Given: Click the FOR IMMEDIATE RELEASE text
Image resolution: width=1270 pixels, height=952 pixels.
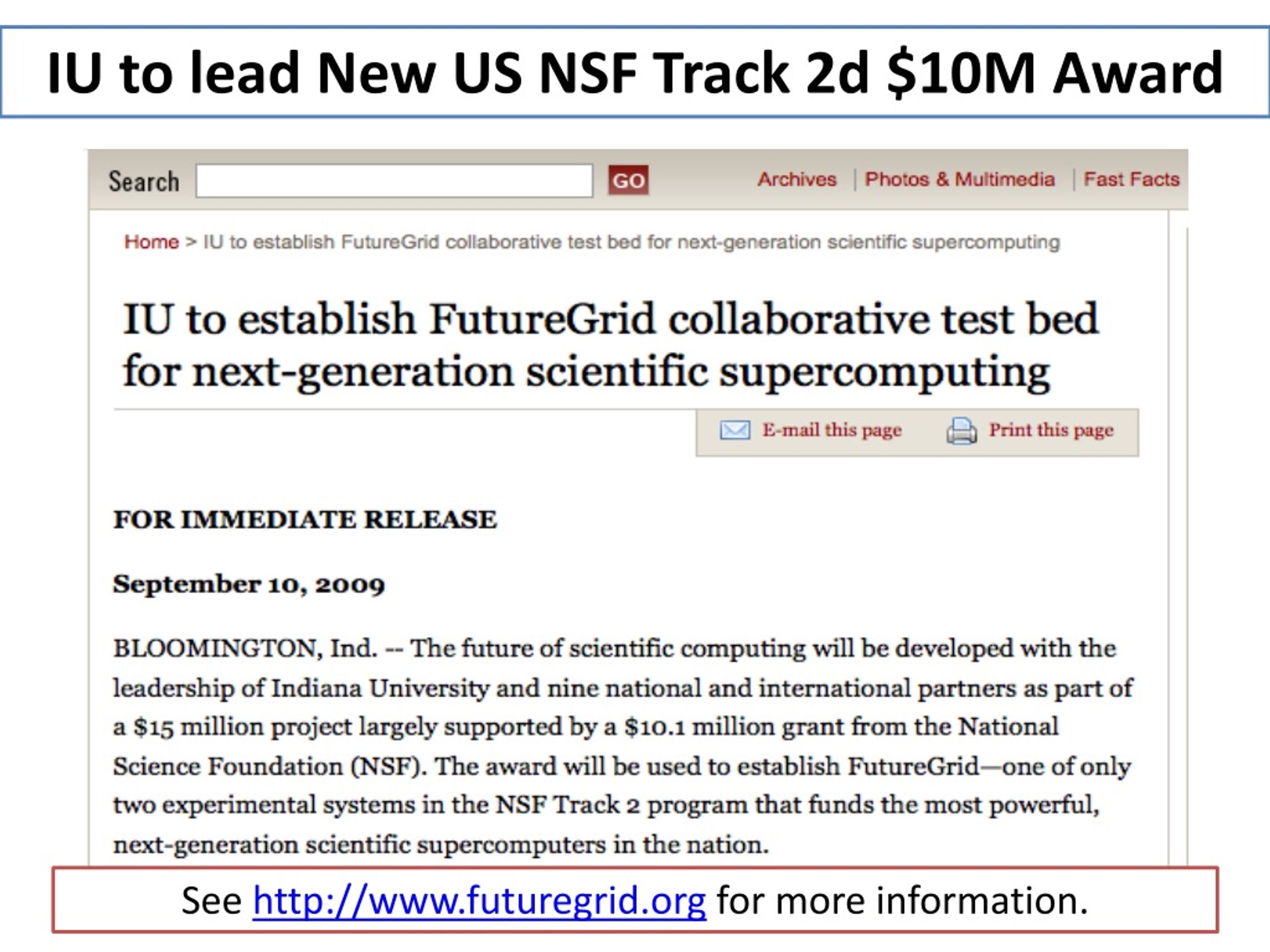Looking at the screenshot, I should click(305, 519).
